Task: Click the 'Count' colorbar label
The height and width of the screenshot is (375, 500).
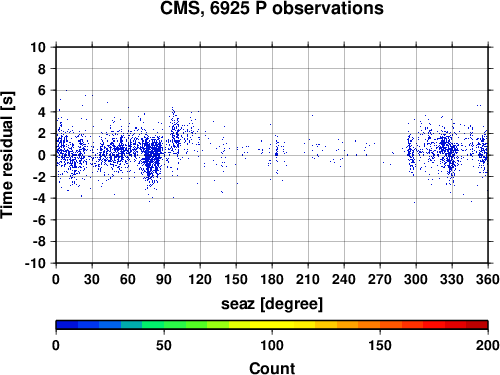Action: [x=272, y=368]
